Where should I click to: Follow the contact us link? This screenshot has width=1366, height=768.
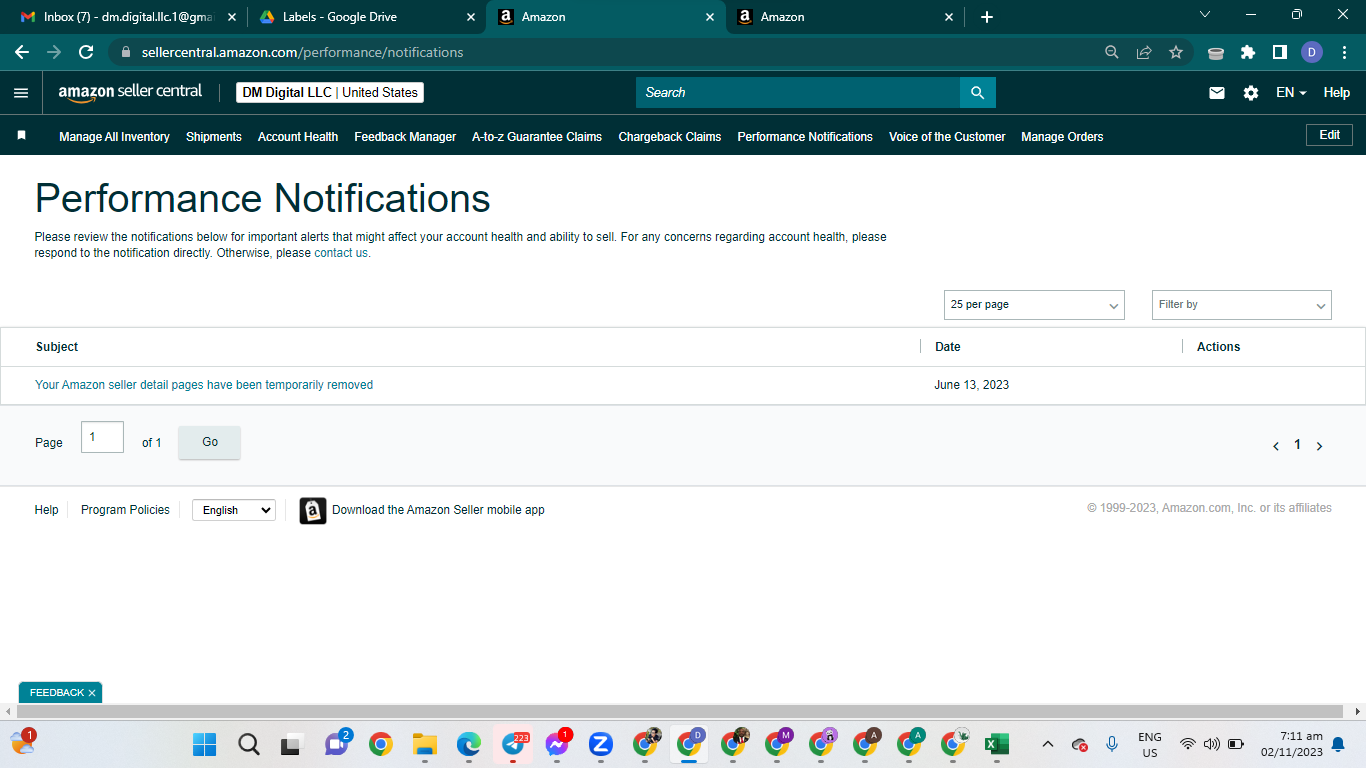pyautogui.click(x=341, y=253)
